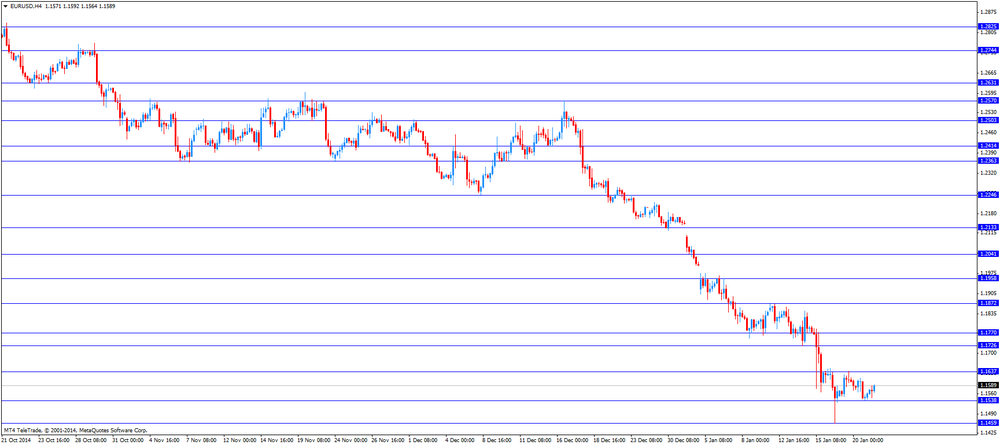Click the 4 Nov 16:00 time label
Image resolution: width=1000 pixels, height=445 pixels.
(164, 440)
